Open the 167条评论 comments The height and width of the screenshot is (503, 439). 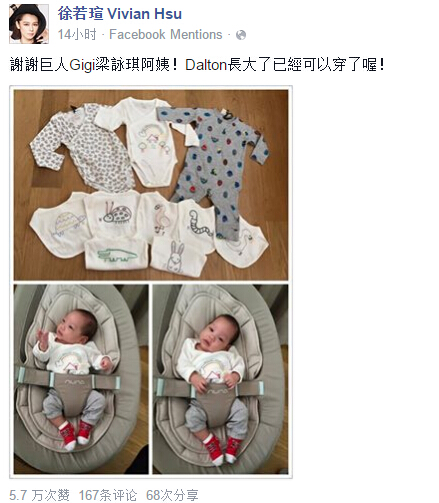tap(108, 495)
